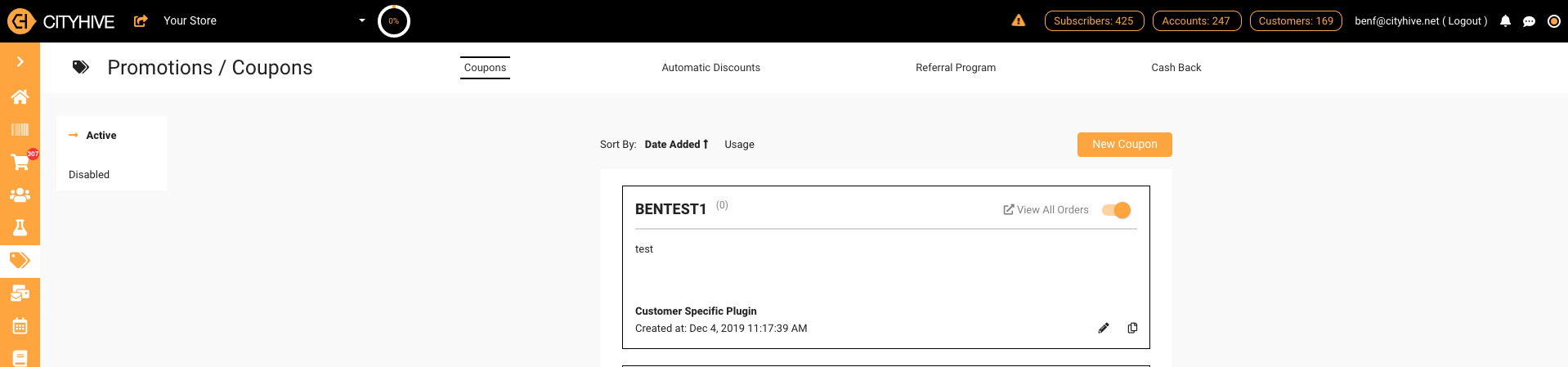Expand the Your Store dropdown
The image size is (1568, 367).
(362, 20)
